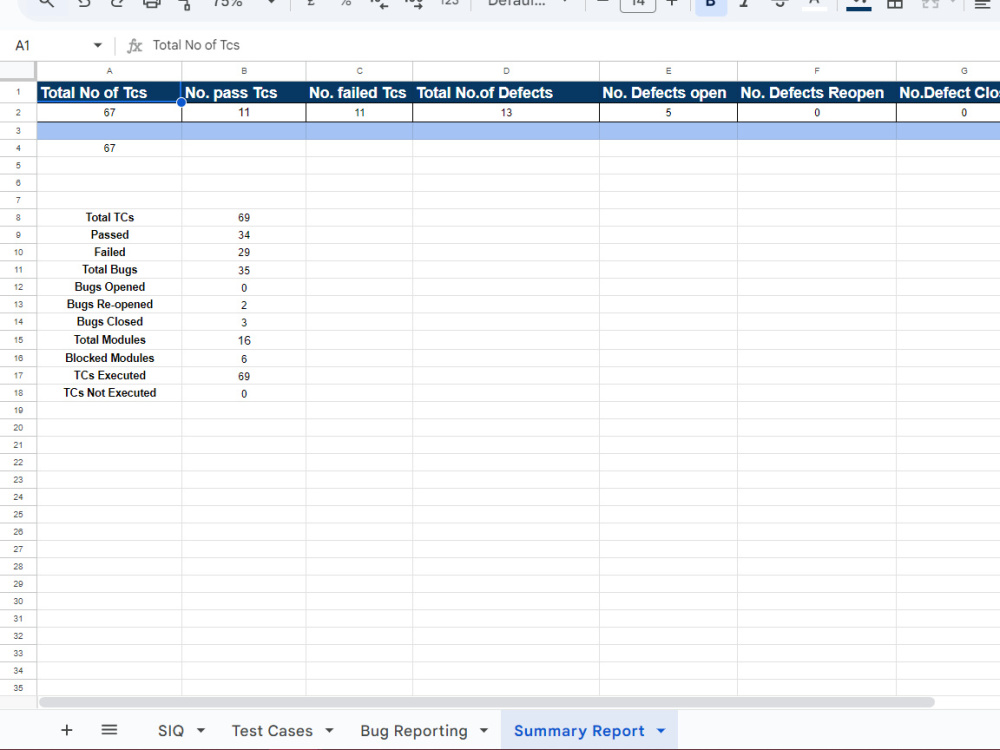
Task: Select the 67 cell in row 4
Action: [109, 148]
